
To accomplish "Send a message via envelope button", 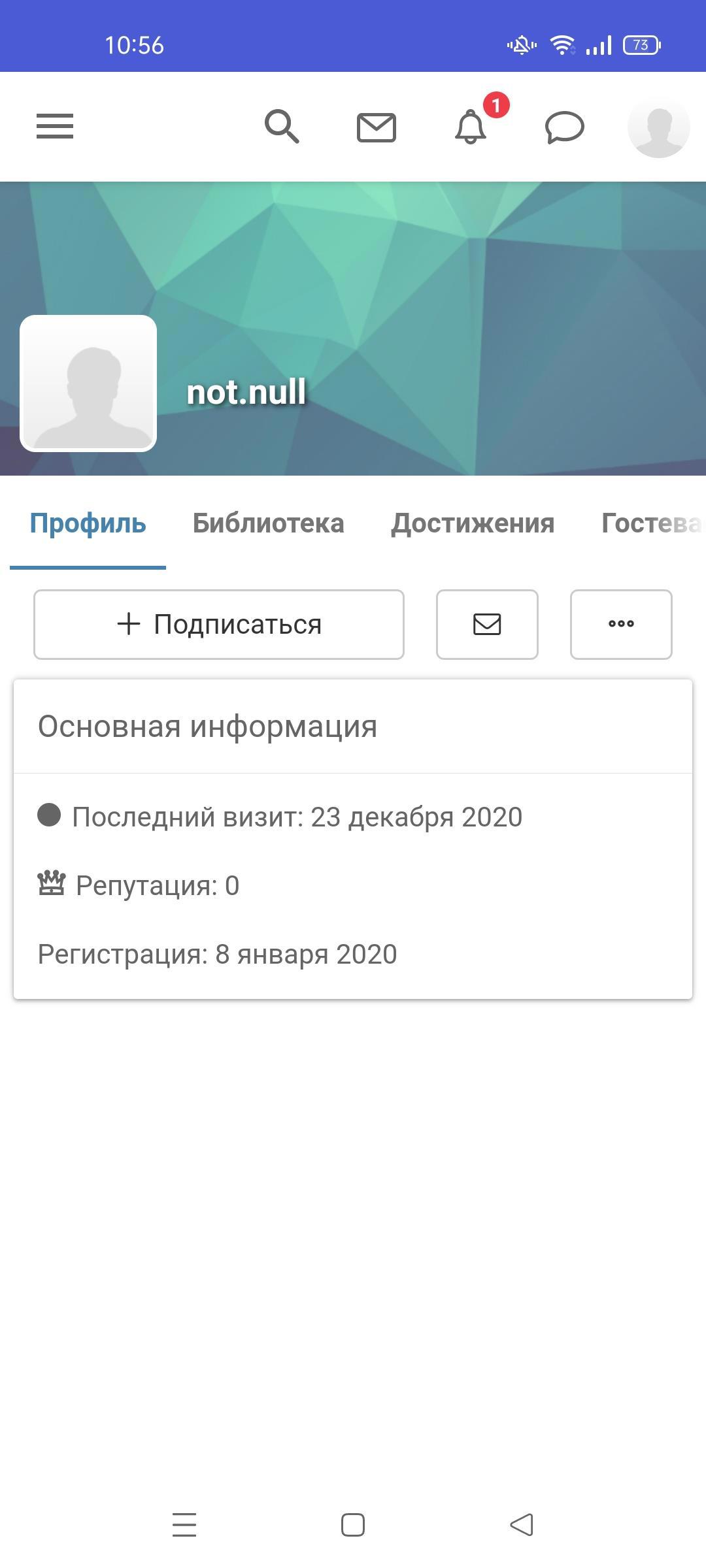I will (487, 624).
